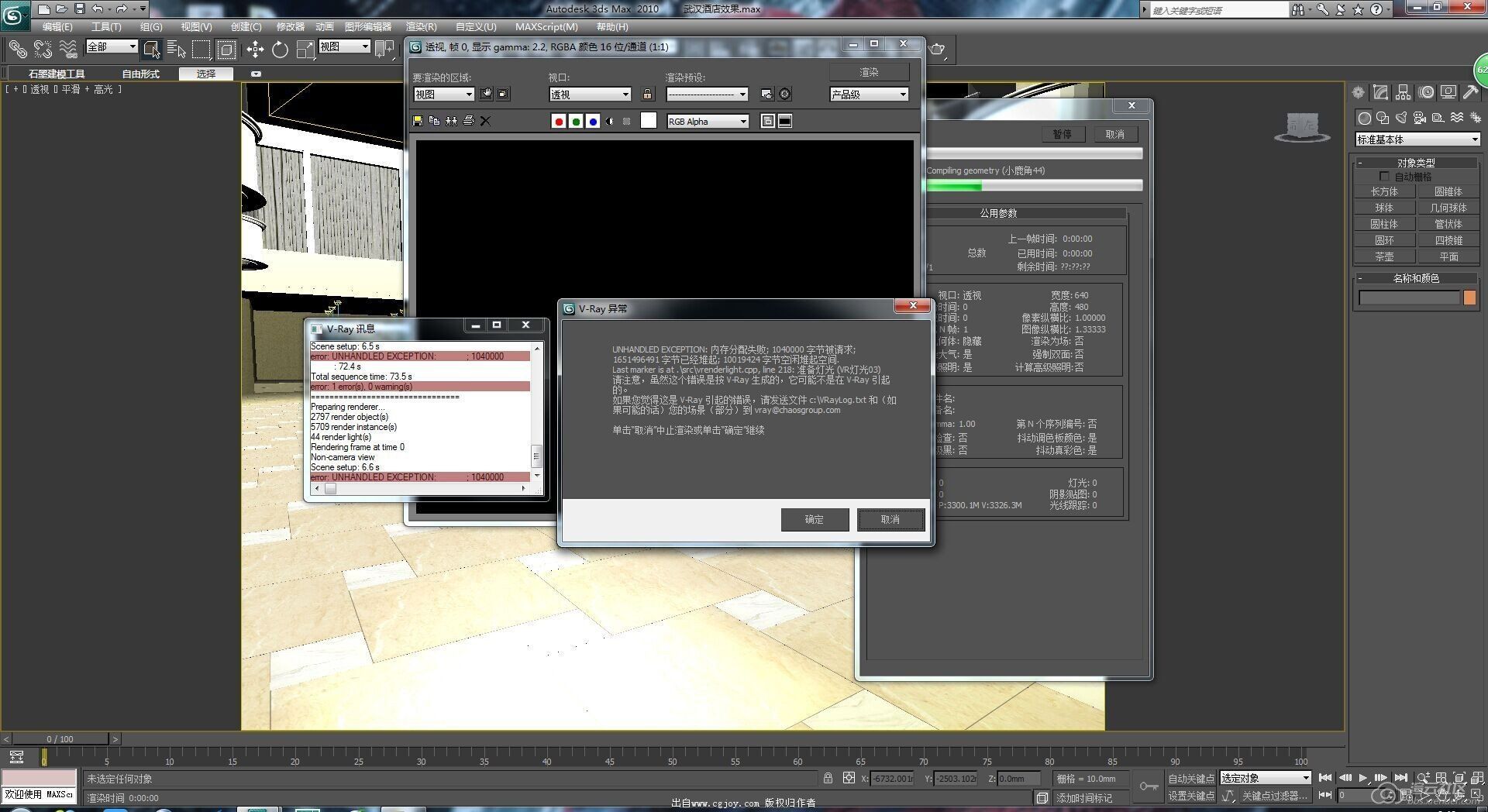This screenshot has height=812, width=1488.
Task: Open the viewport dropdown showing 透视
Action: point(590,95)
